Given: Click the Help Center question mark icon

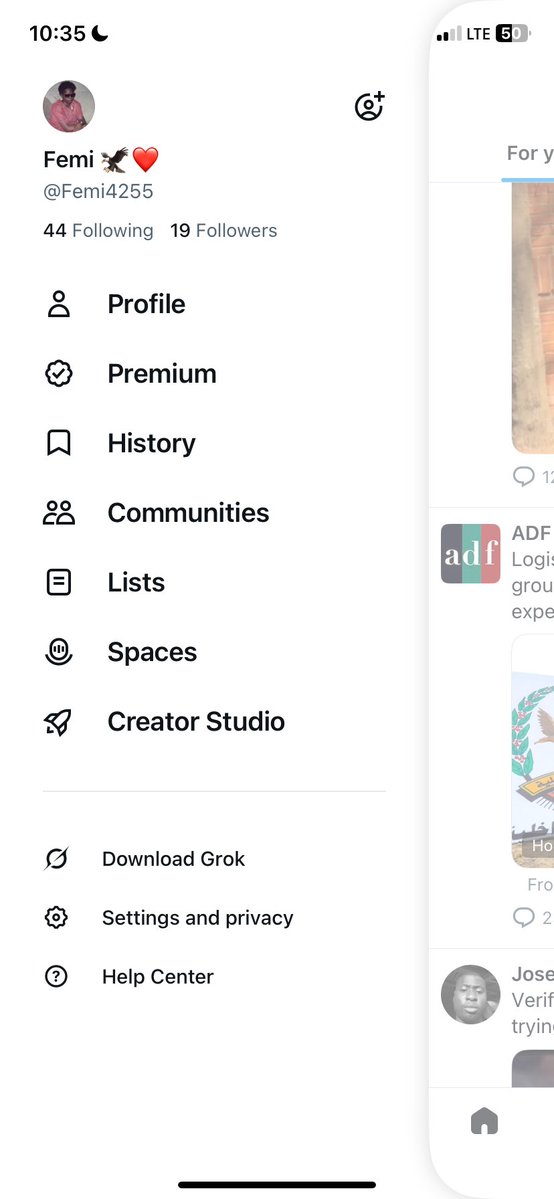Looking at the screenshot, I should pos(56,976).
